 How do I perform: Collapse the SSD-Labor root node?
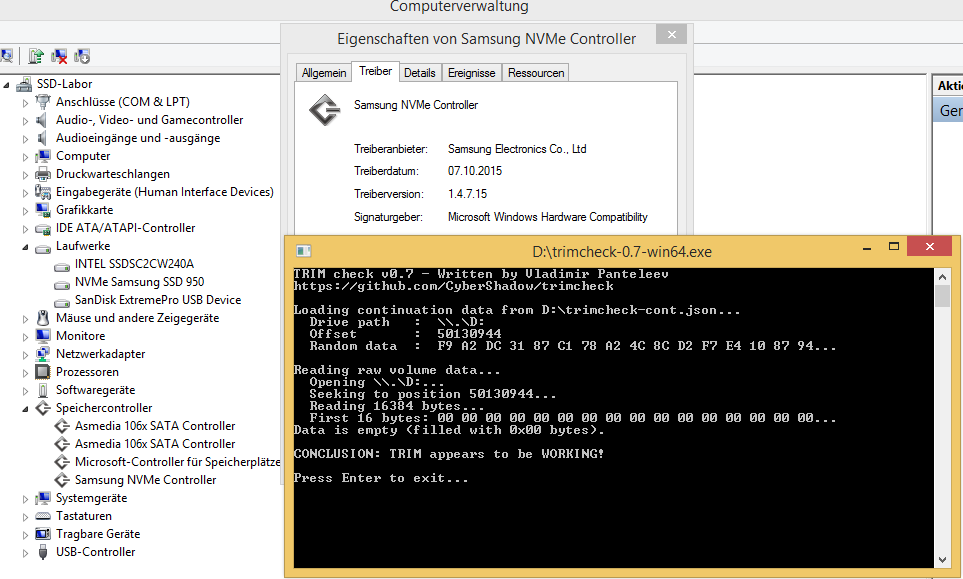pos(7,85)
